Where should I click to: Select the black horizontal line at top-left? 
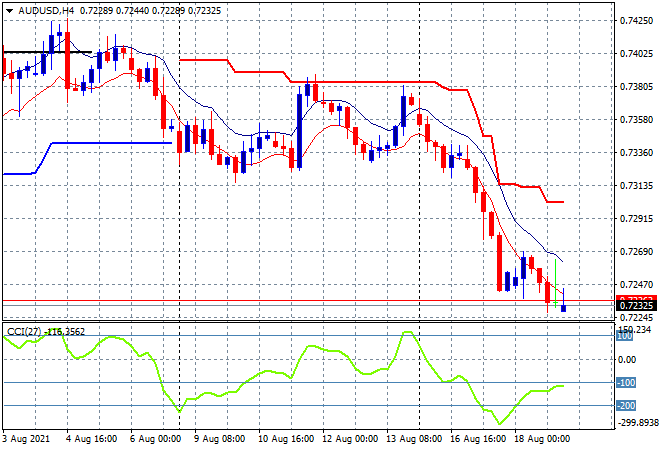[x=47, y=52]
